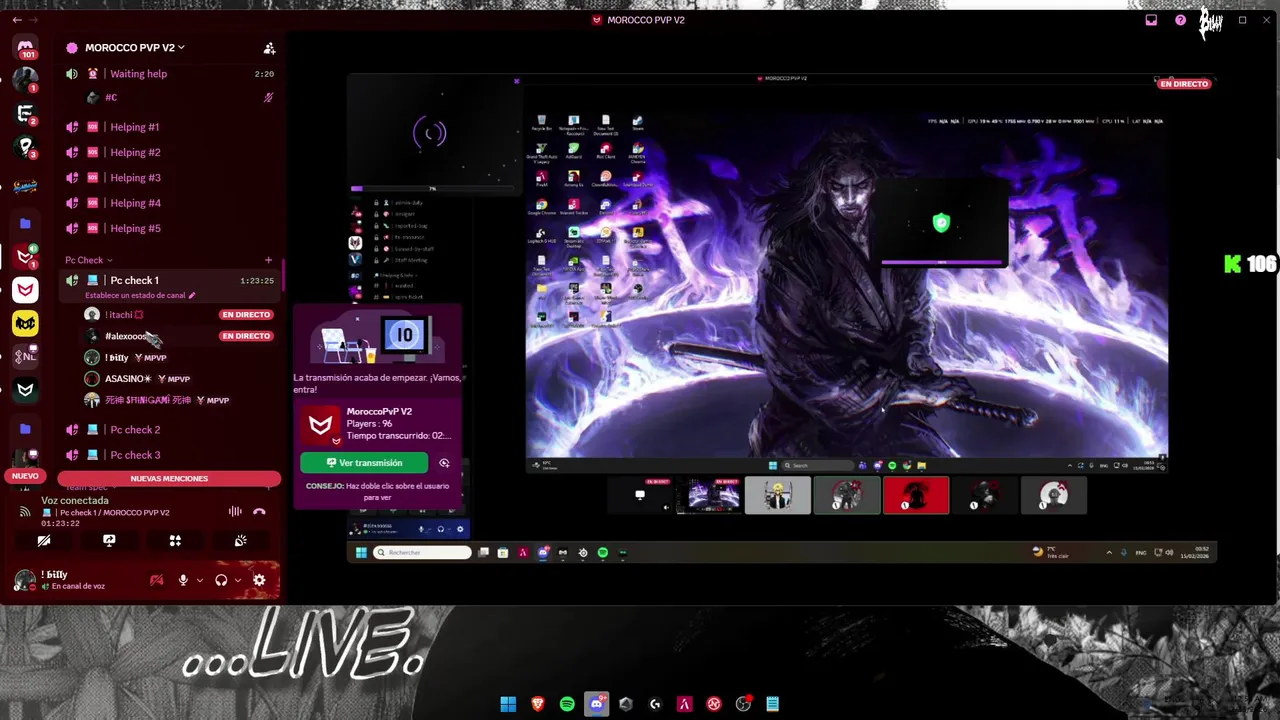
Task: Toggle headphones deafen in user panel
Action: [221, 580]
